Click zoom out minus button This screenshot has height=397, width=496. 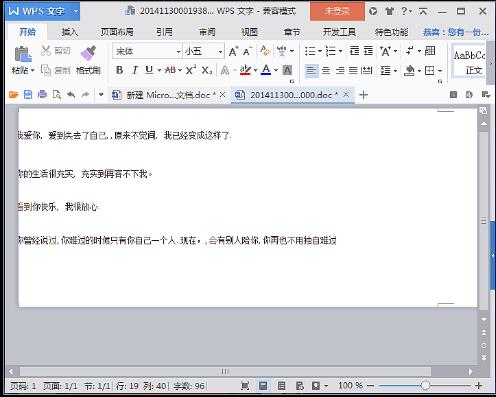pos(371,386)
